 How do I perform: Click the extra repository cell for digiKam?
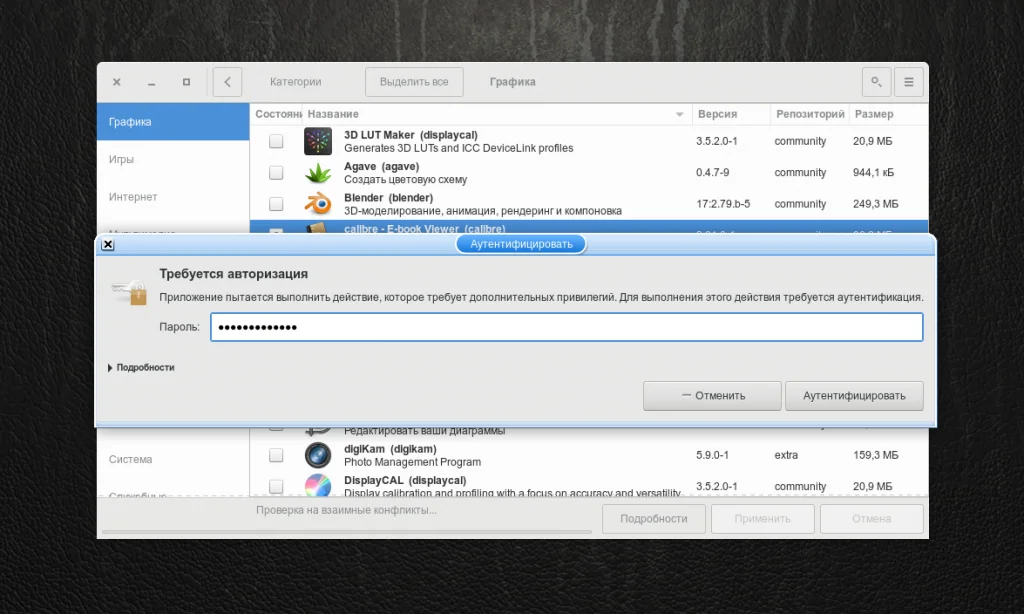coord(786,455)
